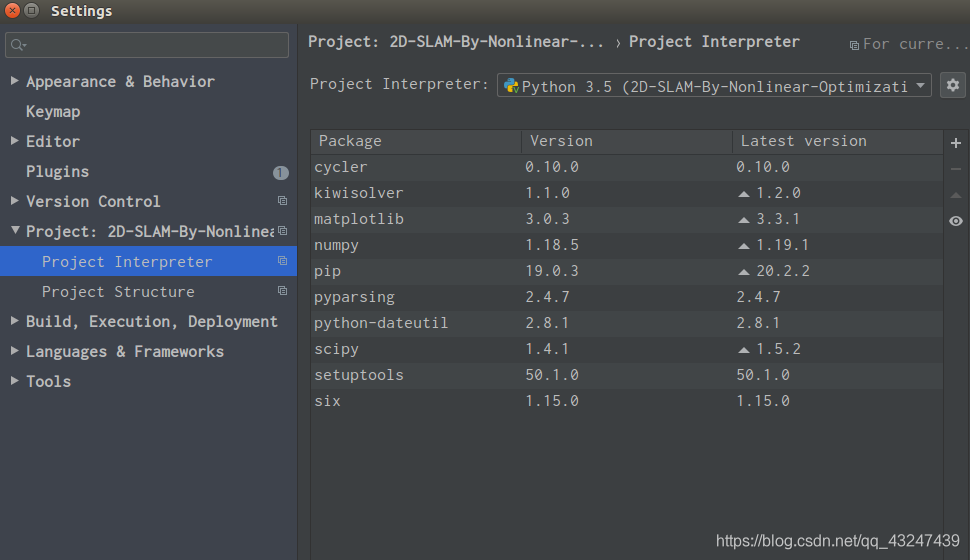Select the python-dateutil package row

click(x=627, y=323)
